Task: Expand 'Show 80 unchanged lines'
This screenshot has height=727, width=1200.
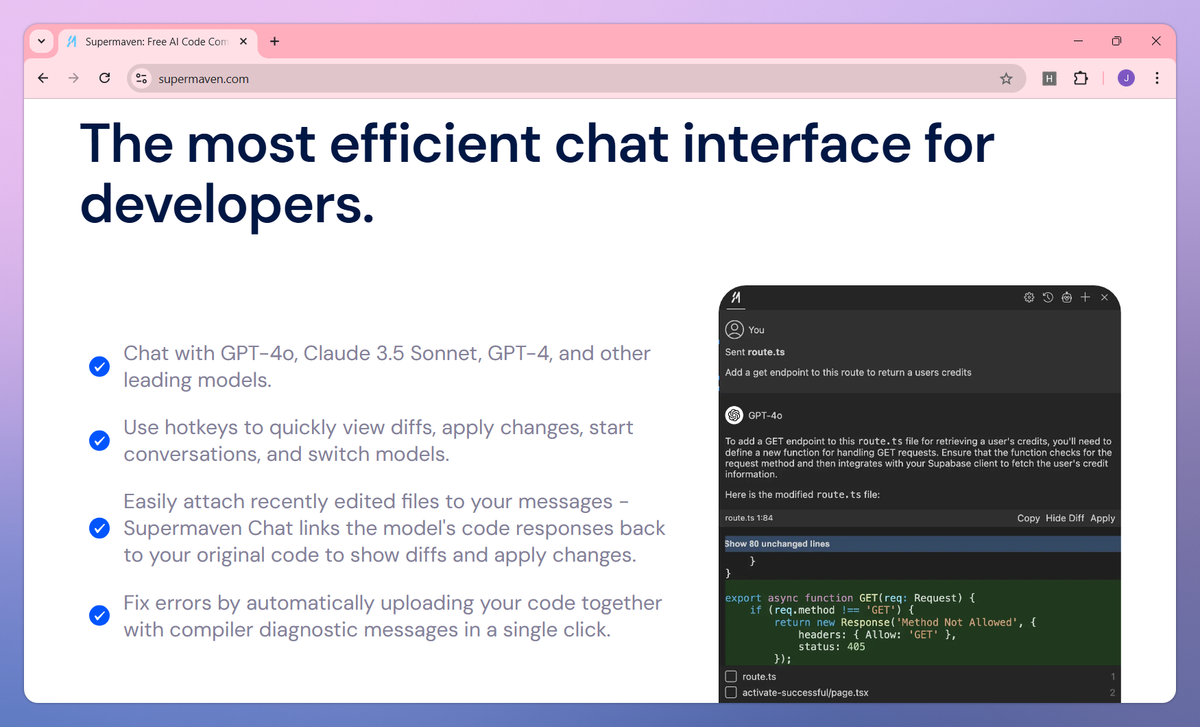Action: point(920,544)
